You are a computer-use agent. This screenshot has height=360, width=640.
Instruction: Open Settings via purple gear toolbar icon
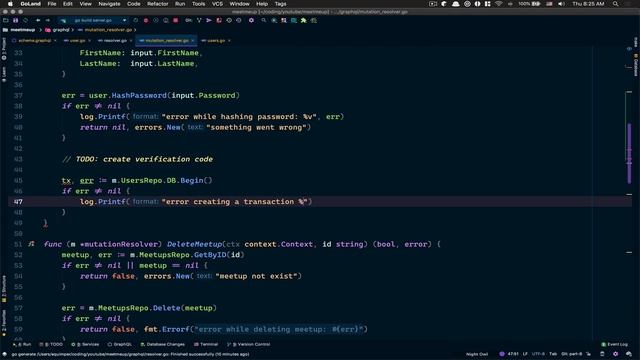pos(251,20)
